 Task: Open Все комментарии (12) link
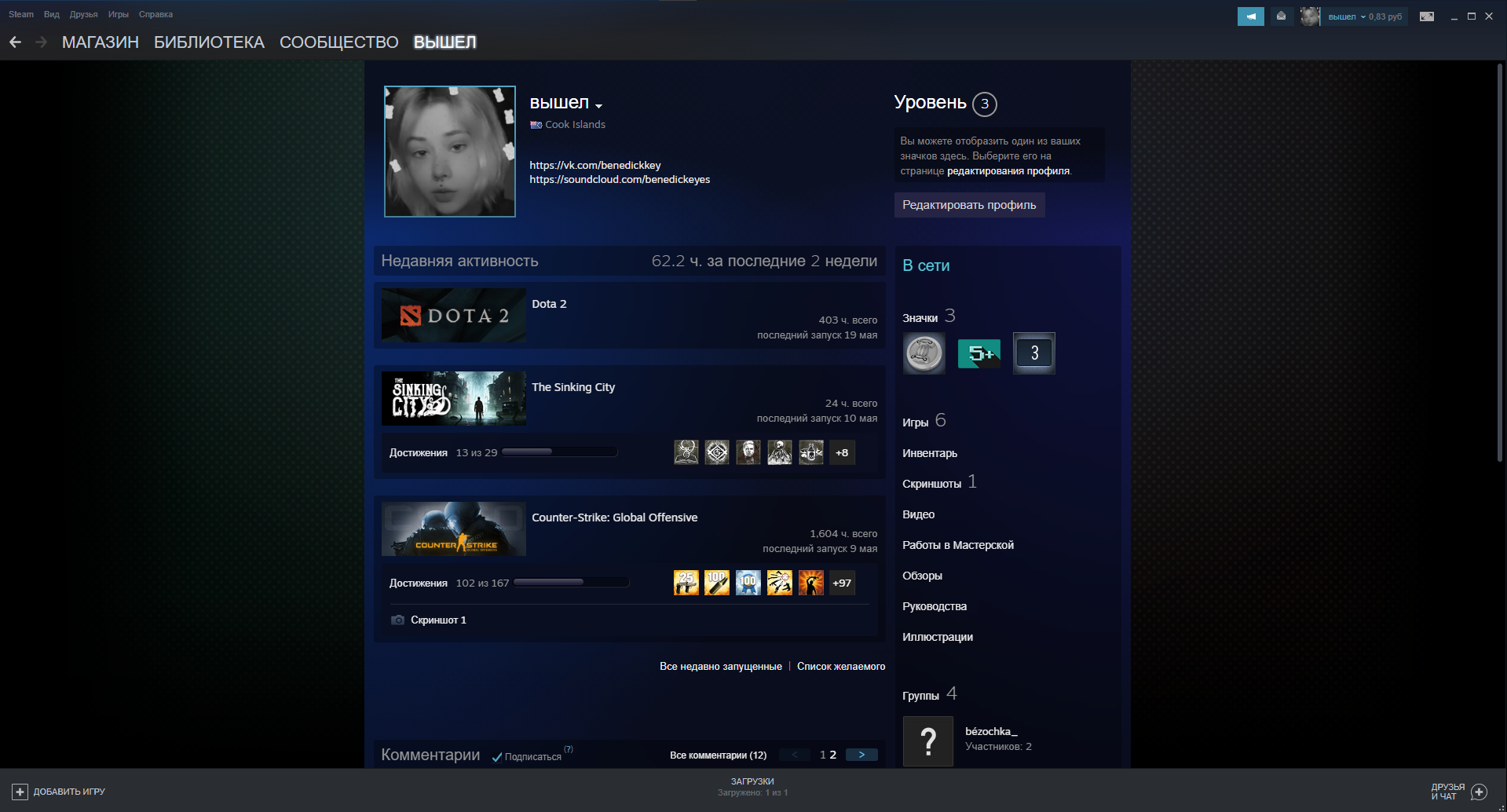719,755
